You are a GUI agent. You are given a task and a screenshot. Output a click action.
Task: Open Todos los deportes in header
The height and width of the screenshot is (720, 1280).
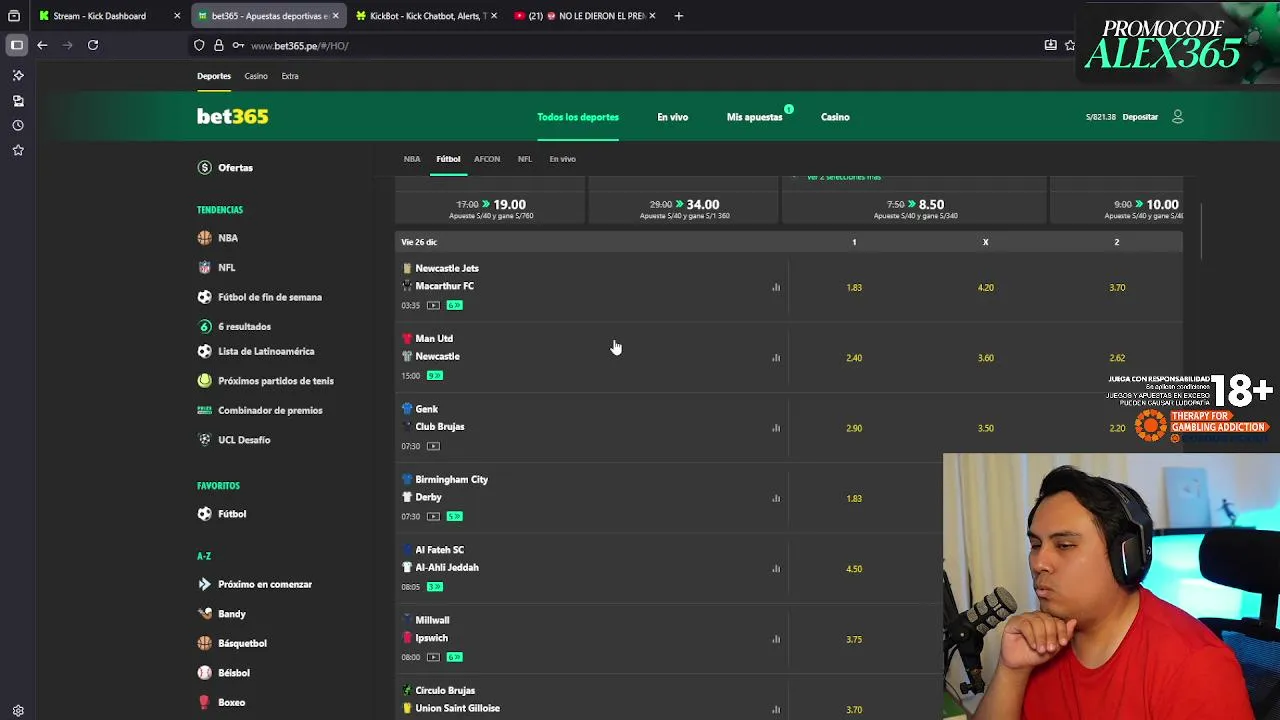578,117
